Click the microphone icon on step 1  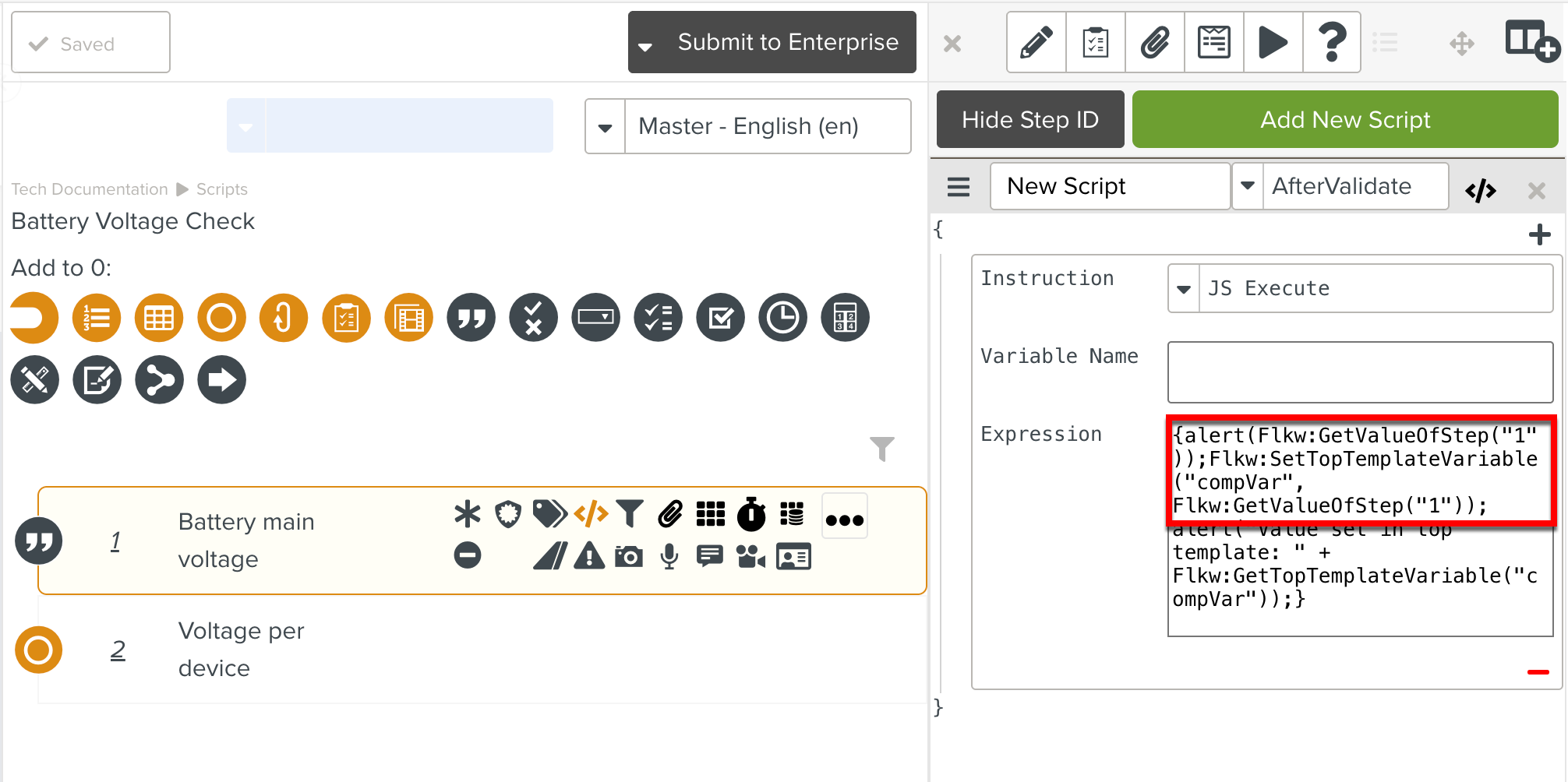669,556
